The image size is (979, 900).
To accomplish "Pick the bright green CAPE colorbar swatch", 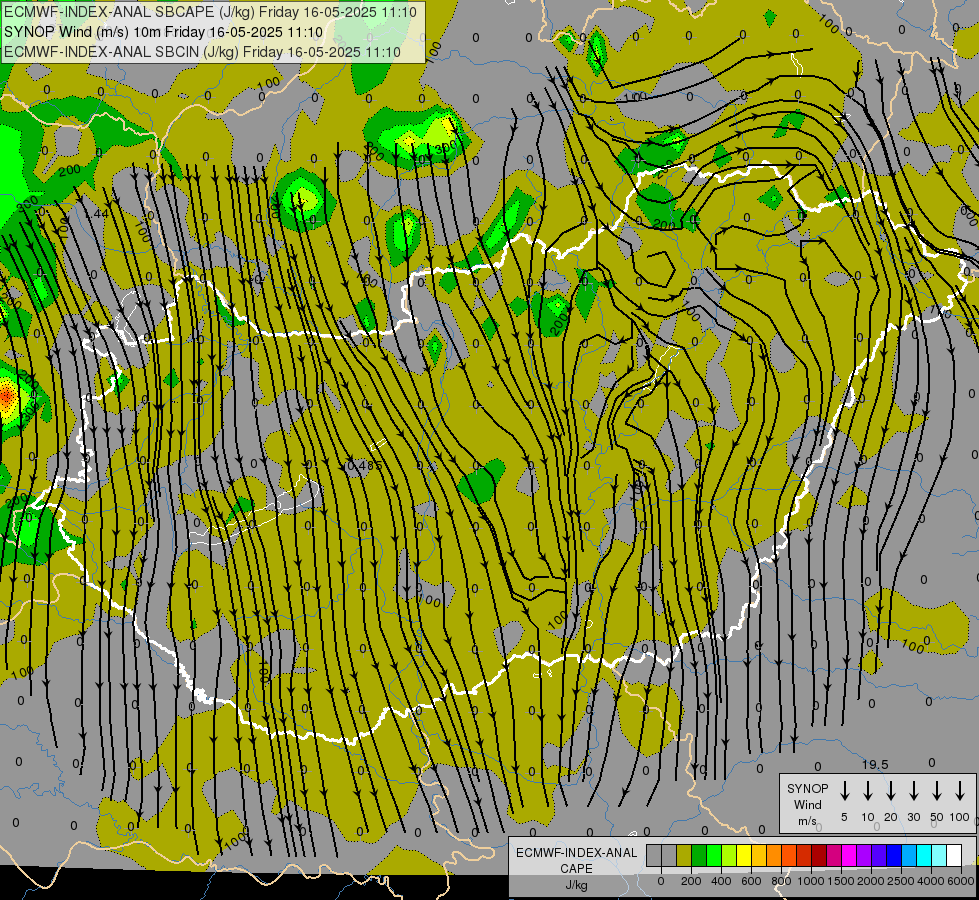I will click(x=714, y=855).
